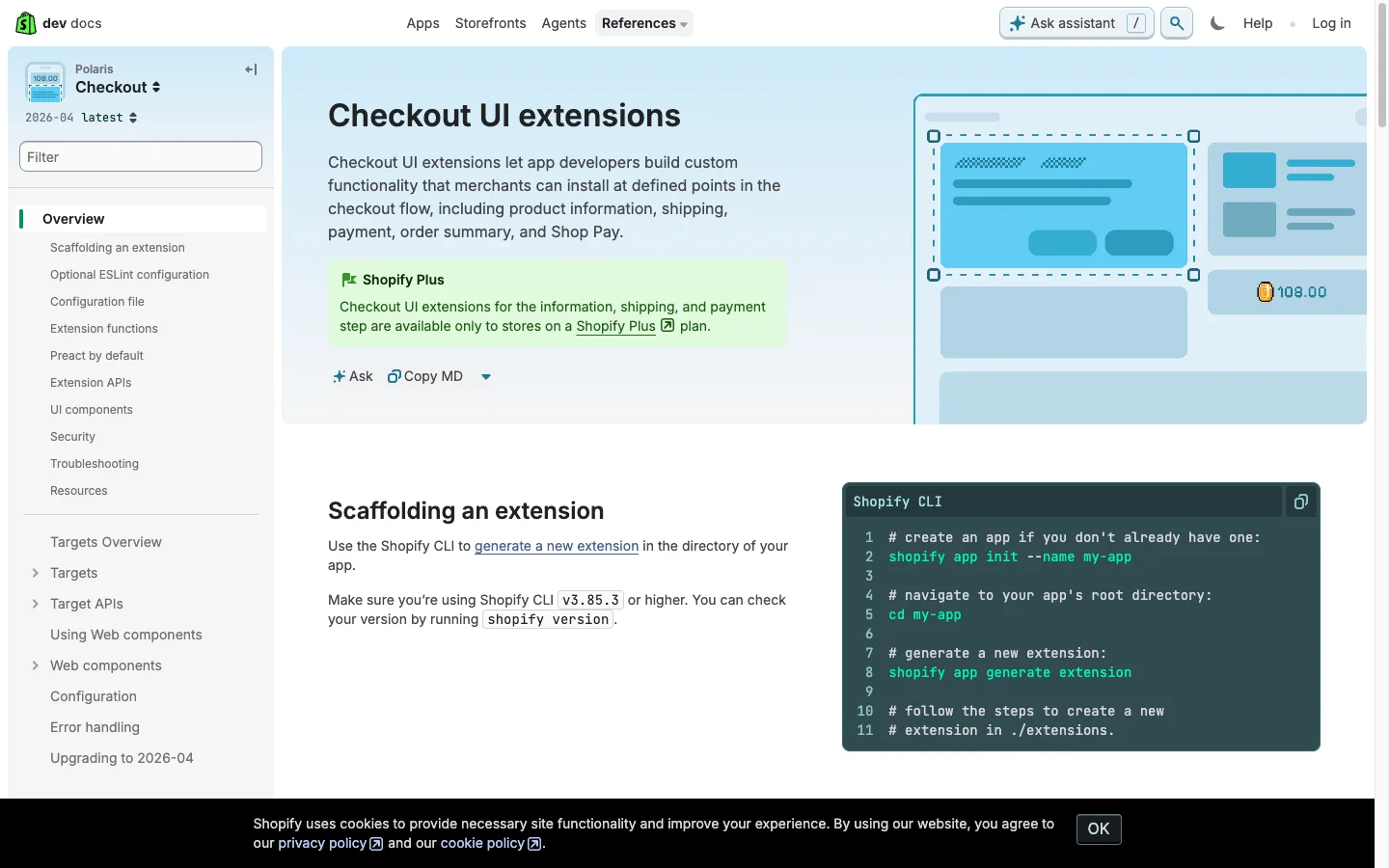1389x868 pixels.
Task: Open the References menu dropdown
Action: point(644,23)
